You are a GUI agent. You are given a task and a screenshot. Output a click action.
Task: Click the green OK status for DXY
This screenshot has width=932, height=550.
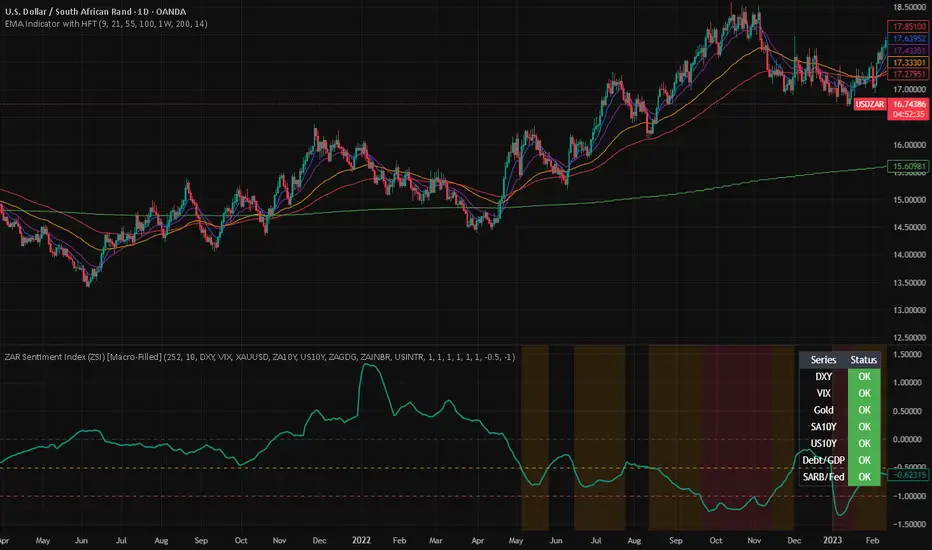(x=863, y=376)
